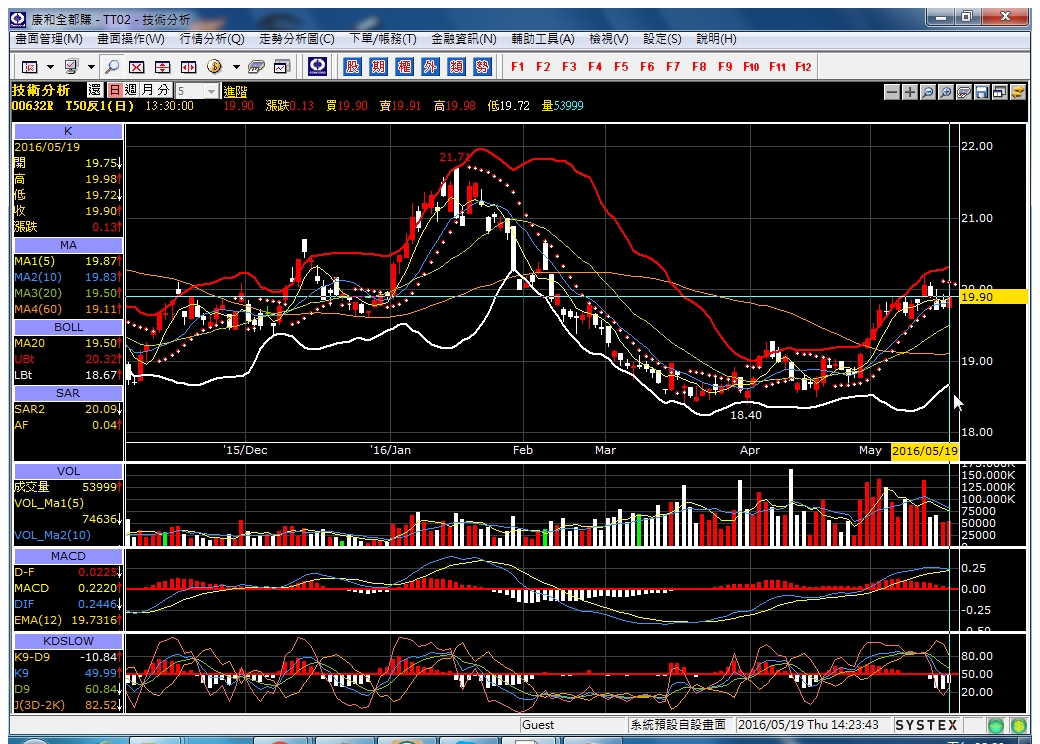Open the dropdown arrow beside the dollar coin icon

click(x=235, y=67)
